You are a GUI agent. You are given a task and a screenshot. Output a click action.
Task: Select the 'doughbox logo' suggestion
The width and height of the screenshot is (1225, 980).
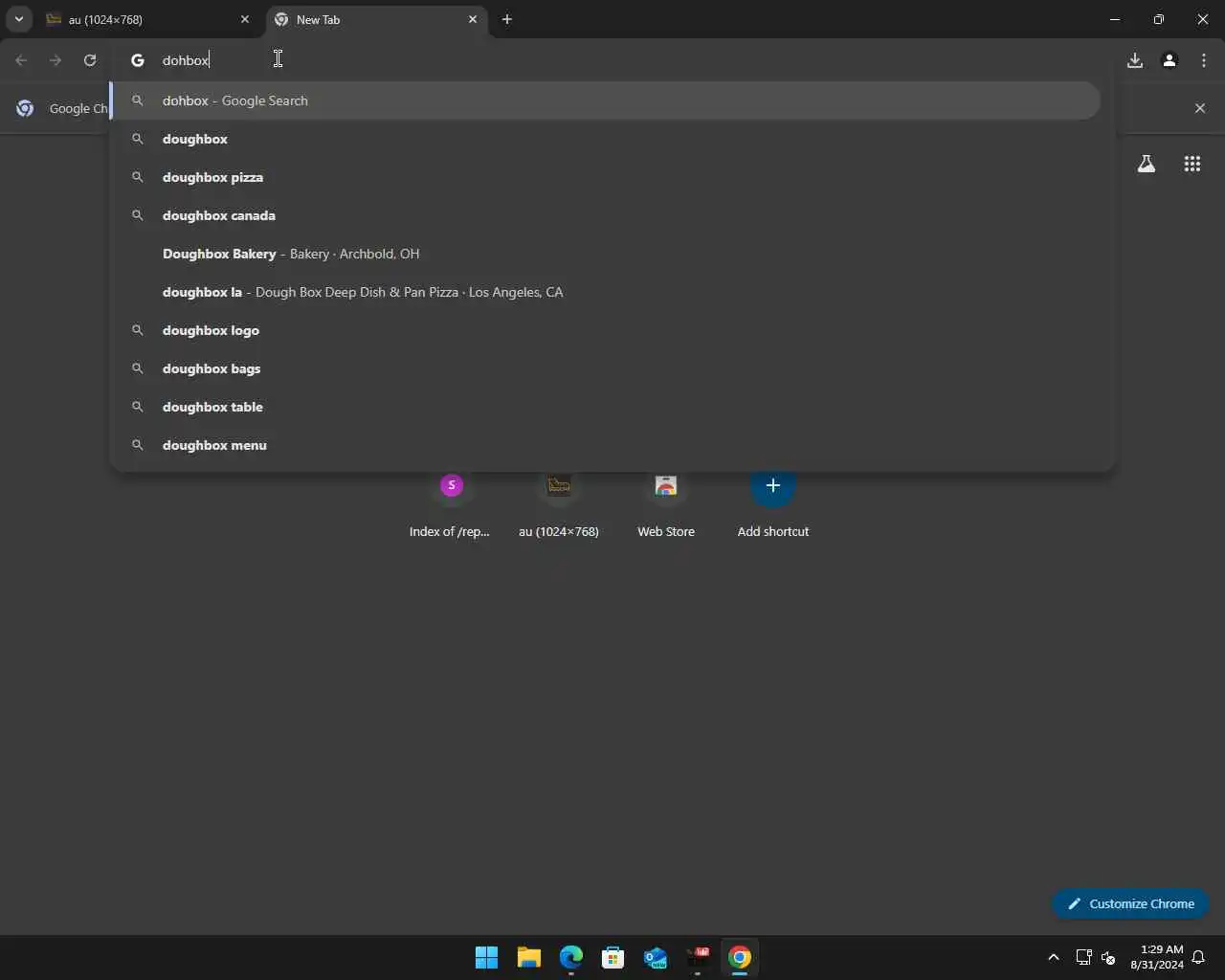pyautogui.click(x=607, y=330)
